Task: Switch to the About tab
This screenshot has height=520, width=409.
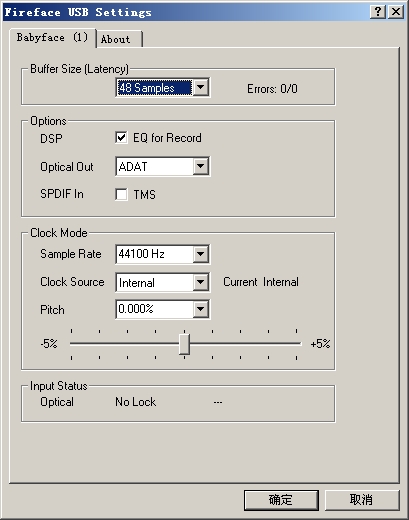Action: tap(118, 39)
